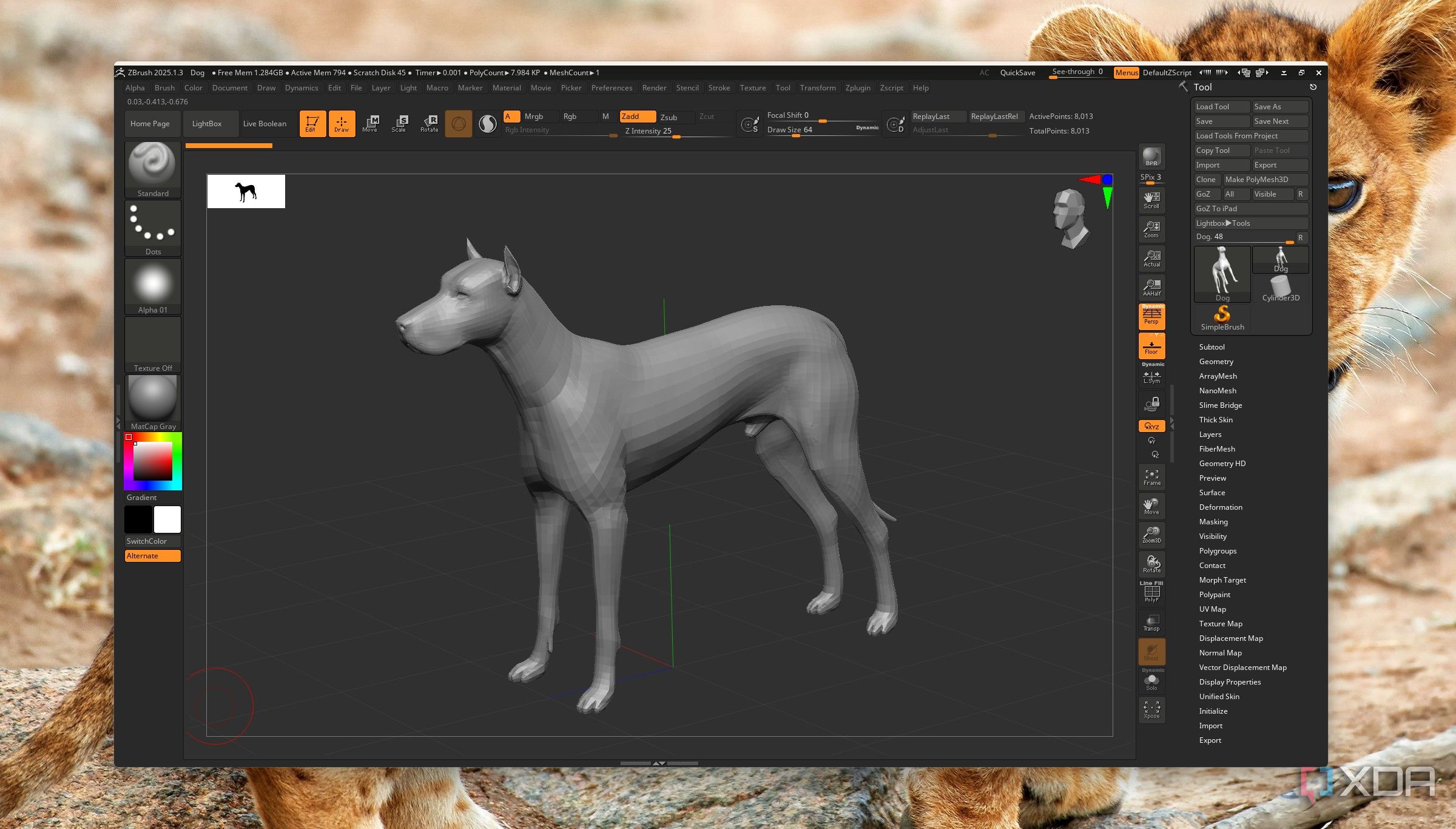Click the Load Tool button

pyautogui.click(x=1222, y=107)
